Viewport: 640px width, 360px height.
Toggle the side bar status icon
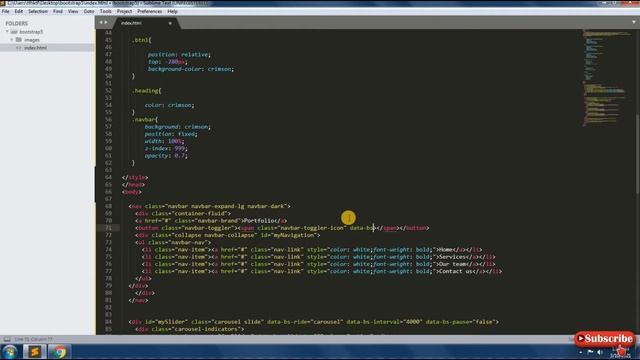click(x=7, y=339)
